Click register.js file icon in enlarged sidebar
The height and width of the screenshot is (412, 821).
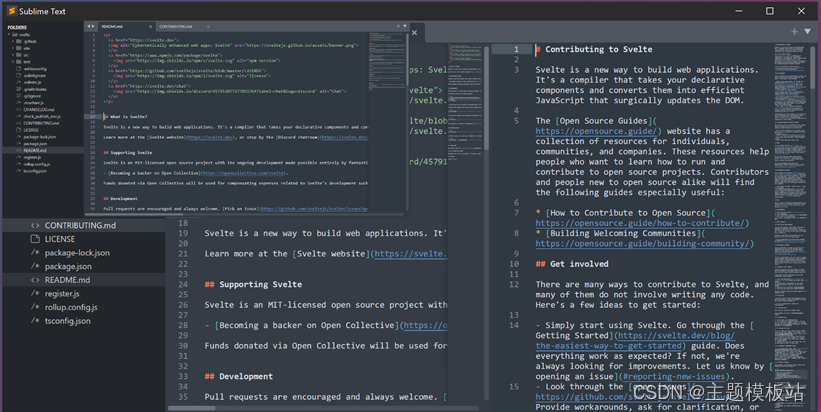point(35,293)
